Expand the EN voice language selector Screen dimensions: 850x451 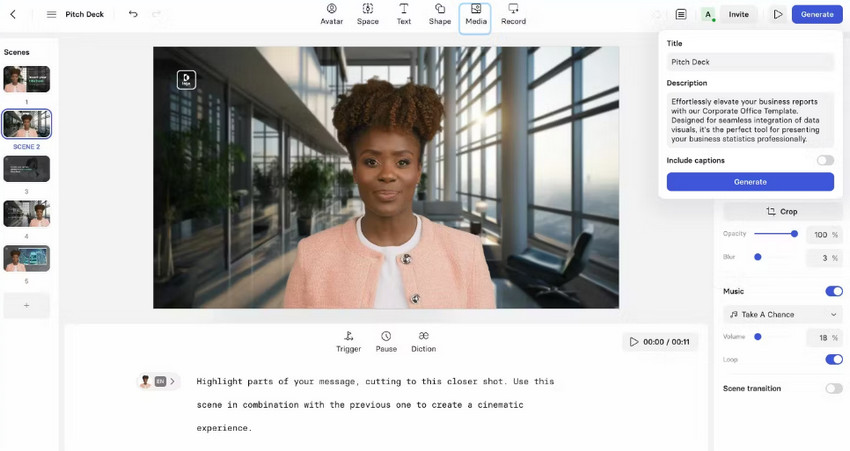(160, 381)
